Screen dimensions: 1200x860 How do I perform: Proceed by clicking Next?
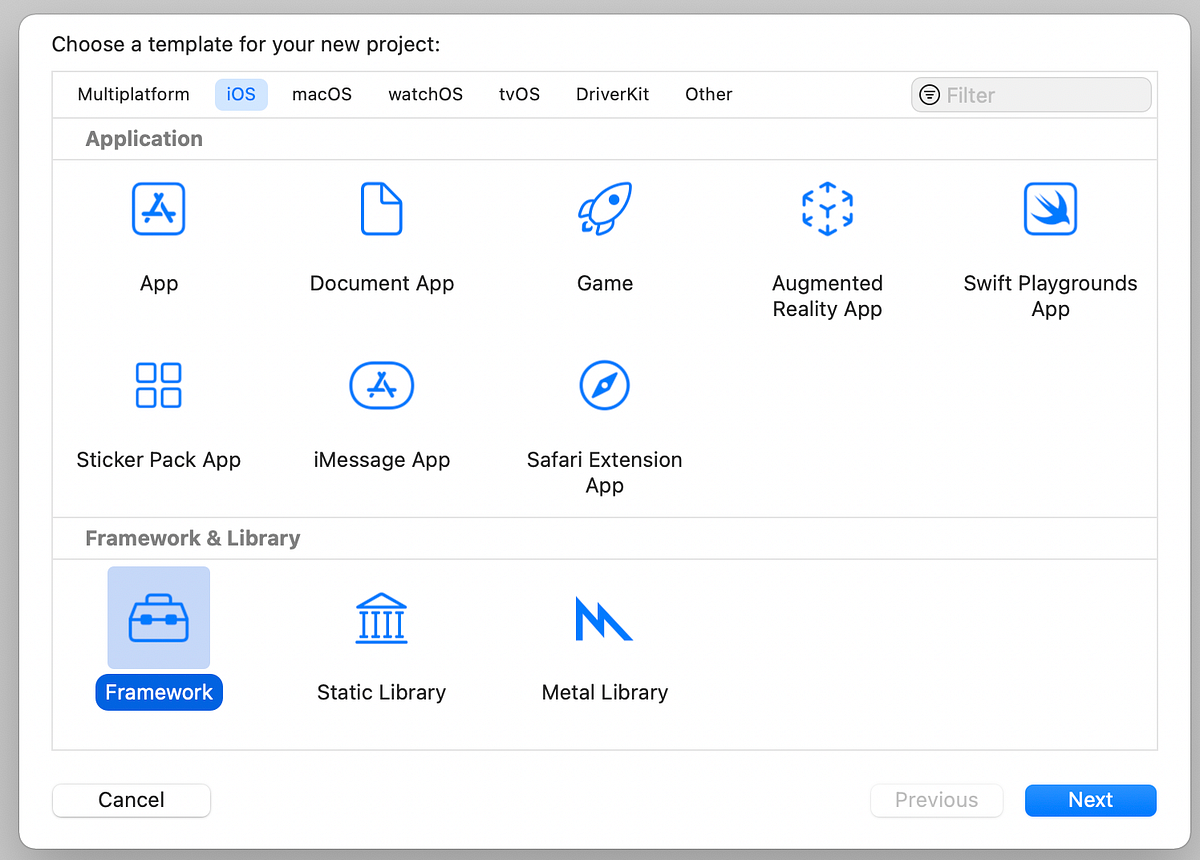(x=1090, y=800)
